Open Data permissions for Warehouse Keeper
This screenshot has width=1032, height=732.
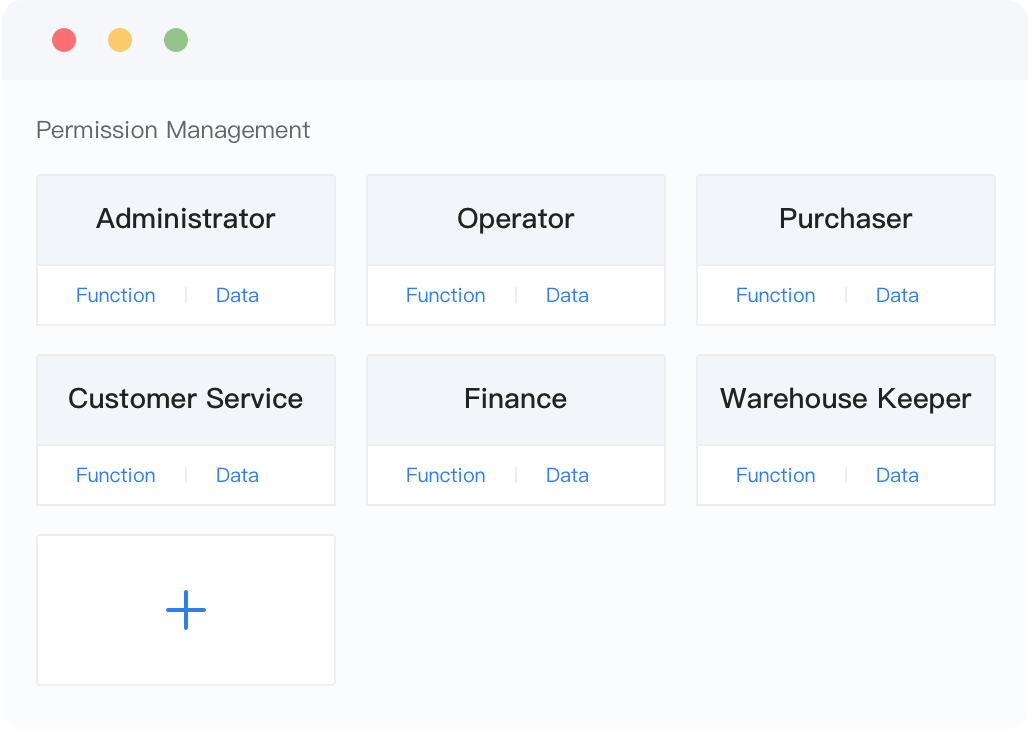897,475
